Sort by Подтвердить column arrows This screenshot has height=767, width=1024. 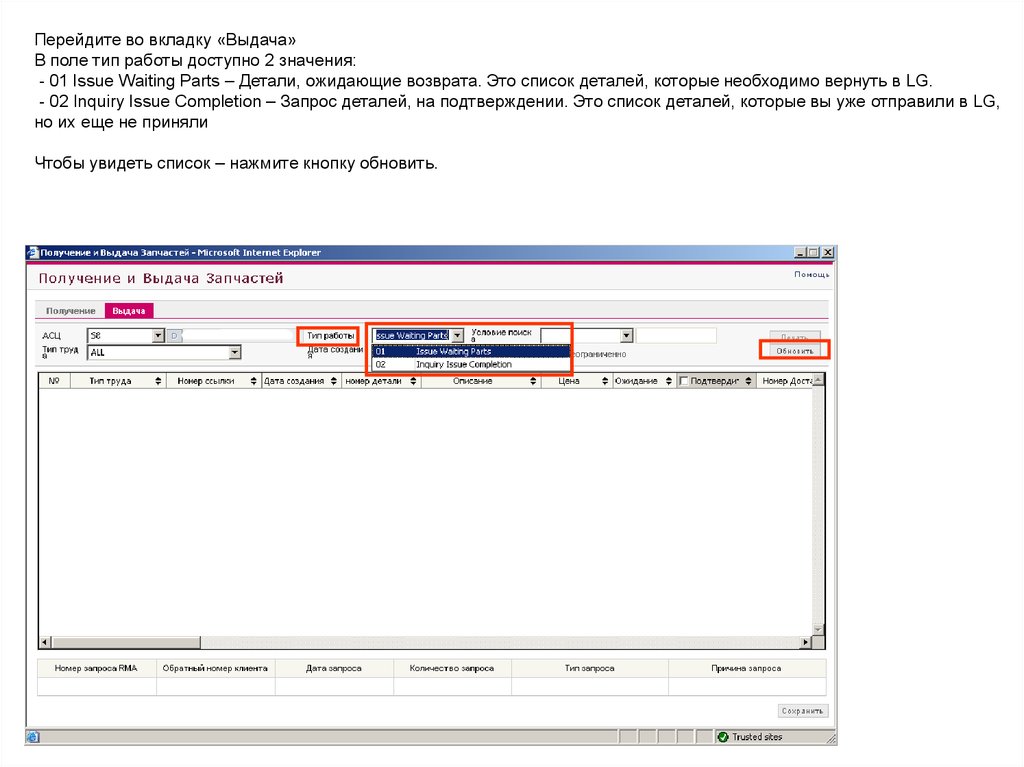748,381
